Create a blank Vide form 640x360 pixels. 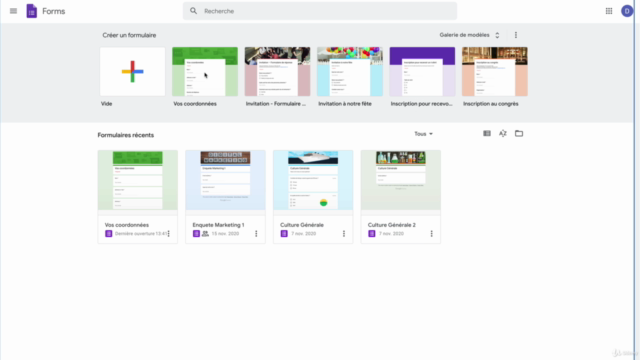pyautogui.click(x=133, y=71)
